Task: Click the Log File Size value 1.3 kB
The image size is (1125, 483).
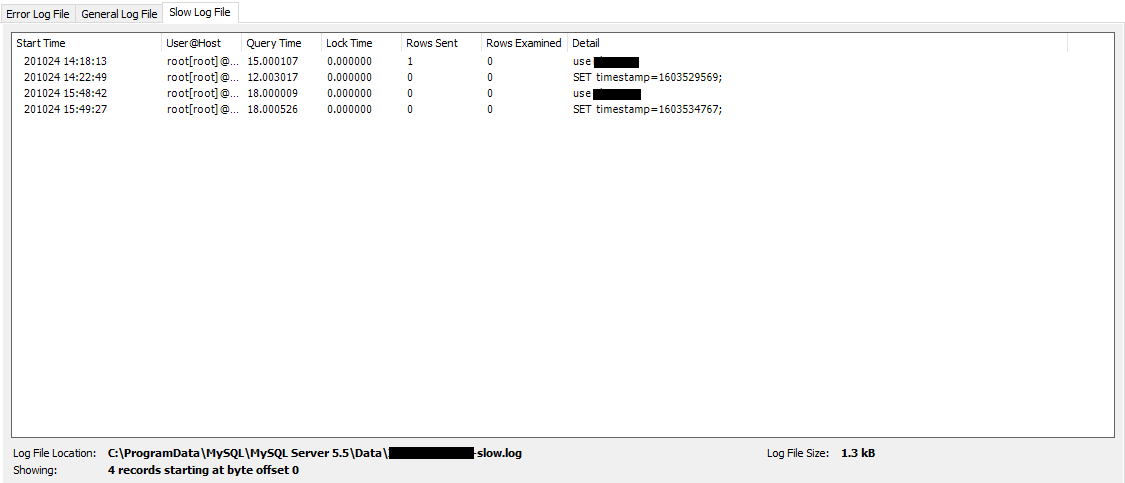Action: pyautogui.click(x=858, y=454)
